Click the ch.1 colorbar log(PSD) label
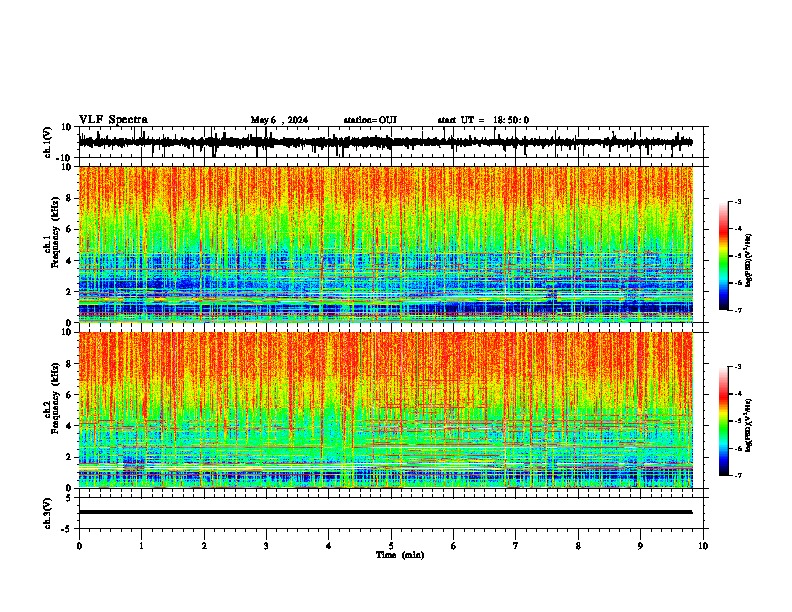 [749, 260]
